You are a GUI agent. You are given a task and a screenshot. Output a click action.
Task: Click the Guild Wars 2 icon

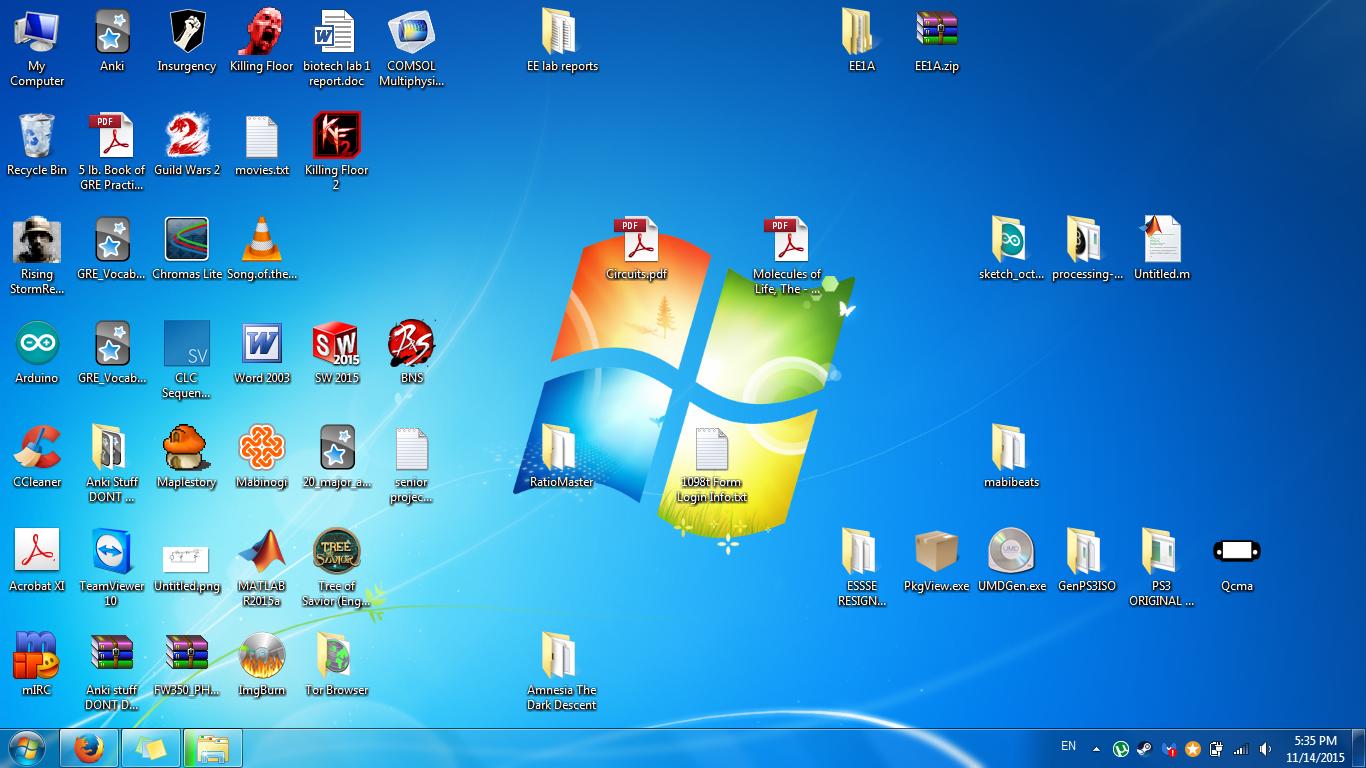tap(187, 136)
